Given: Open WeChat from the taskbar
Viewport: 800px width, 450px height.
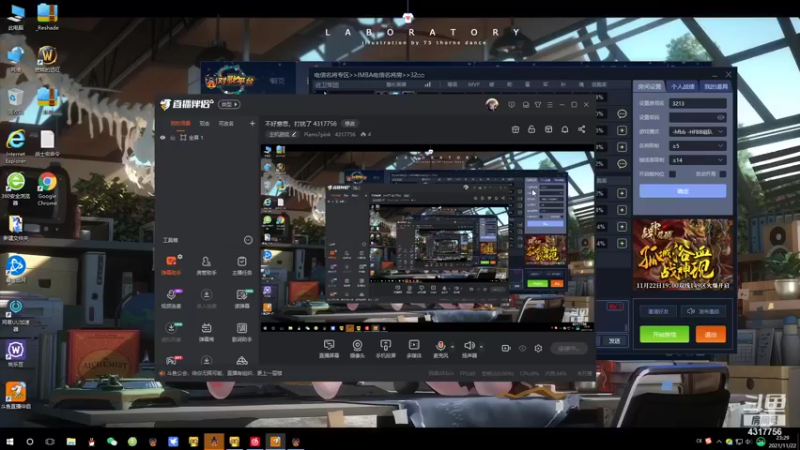Looking at the screenshot, I should (112, 441).
